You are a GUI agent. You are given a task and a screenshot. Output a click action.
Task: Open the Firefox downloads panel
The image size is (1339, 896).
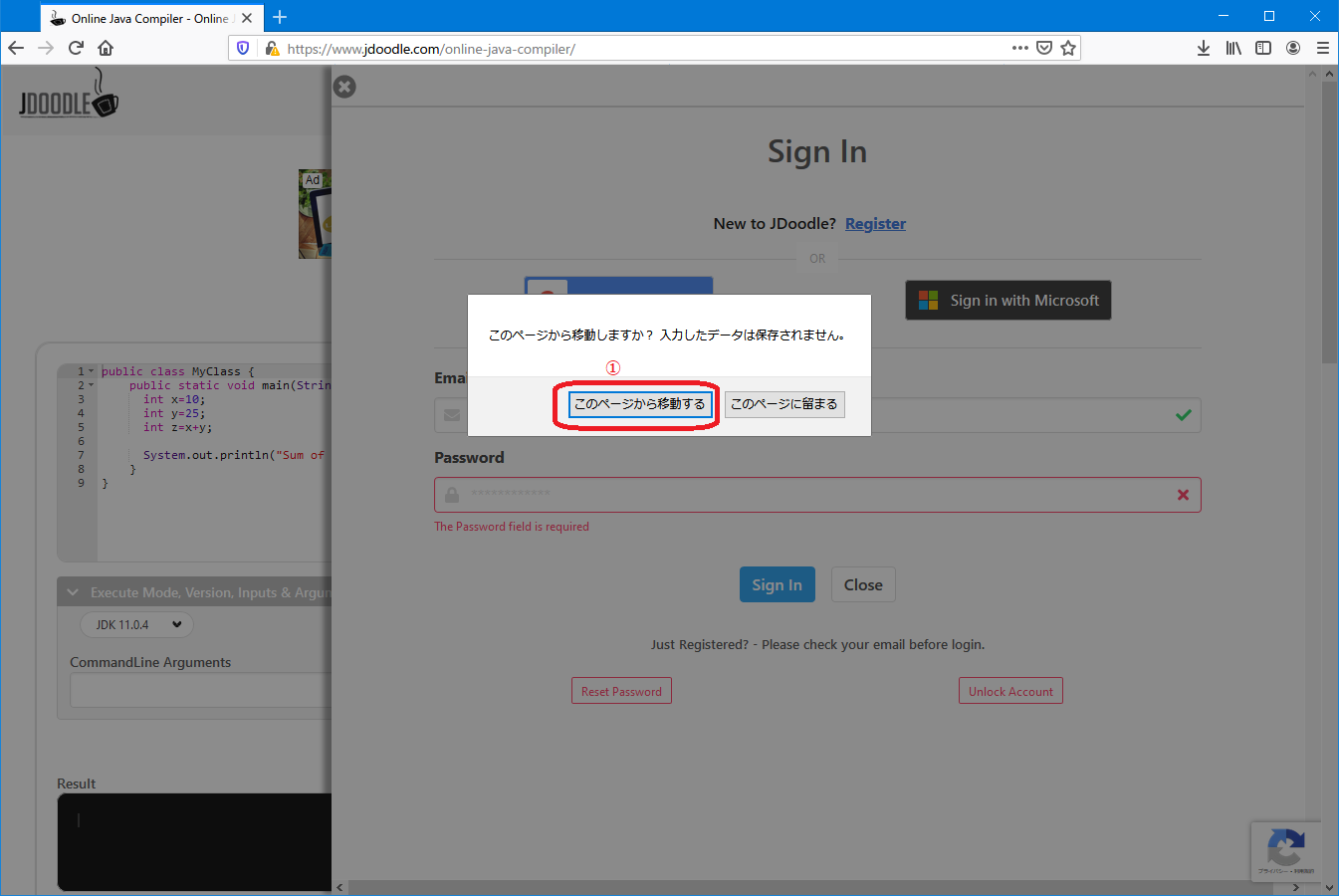(x=1204, y=48)
